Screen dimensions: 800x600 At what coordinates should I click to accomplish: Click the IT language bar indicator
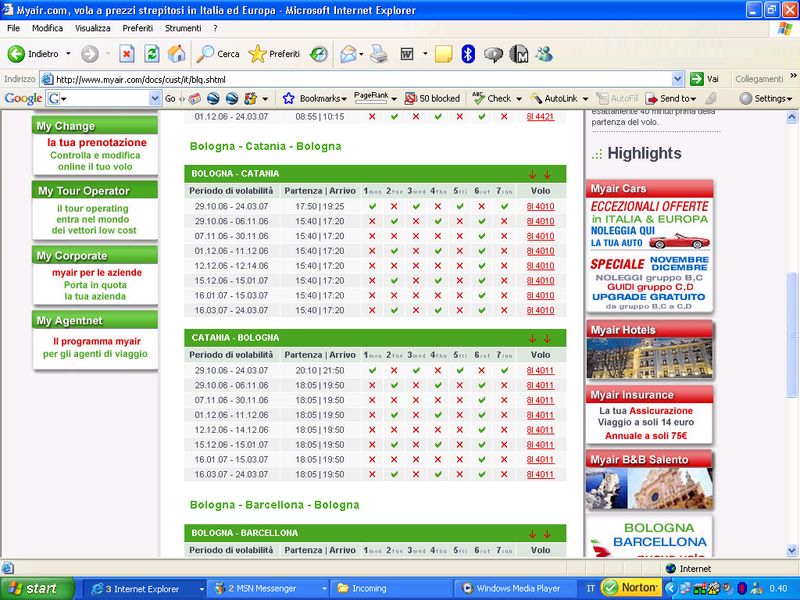(590, 588)
